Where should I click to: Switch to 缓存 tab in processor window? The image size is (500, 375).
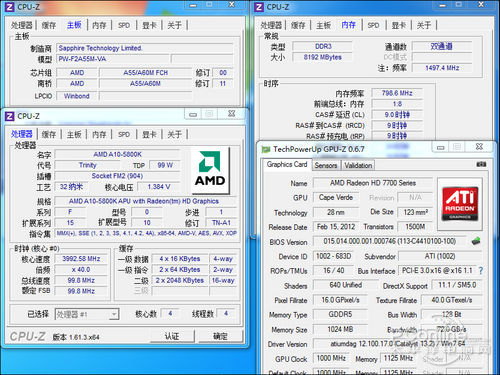pyautogui.click(x=49, y=134)
